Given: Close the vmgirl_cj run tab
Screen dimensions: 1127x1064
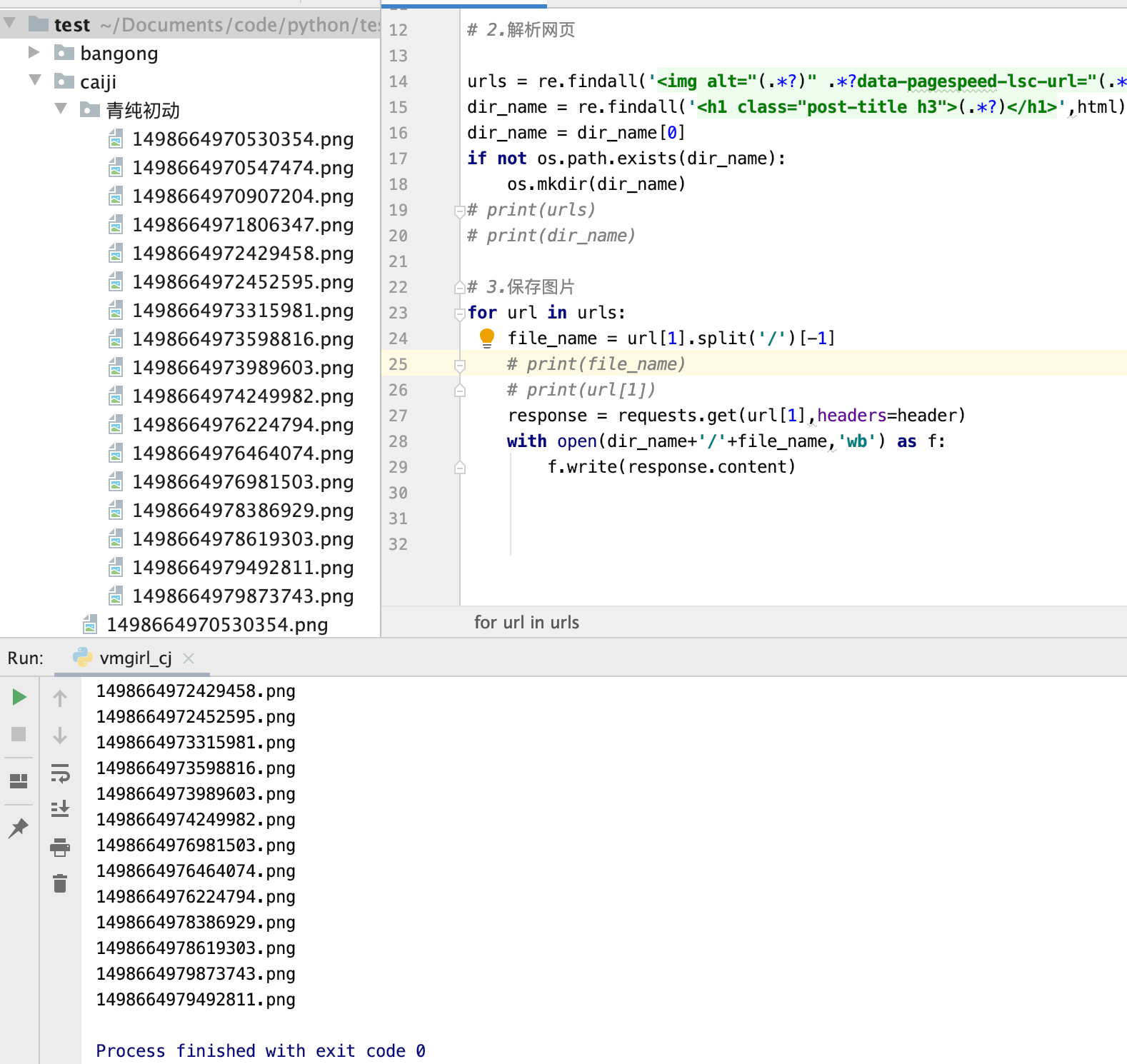Looking at the screenshot, I should (189, 658).
